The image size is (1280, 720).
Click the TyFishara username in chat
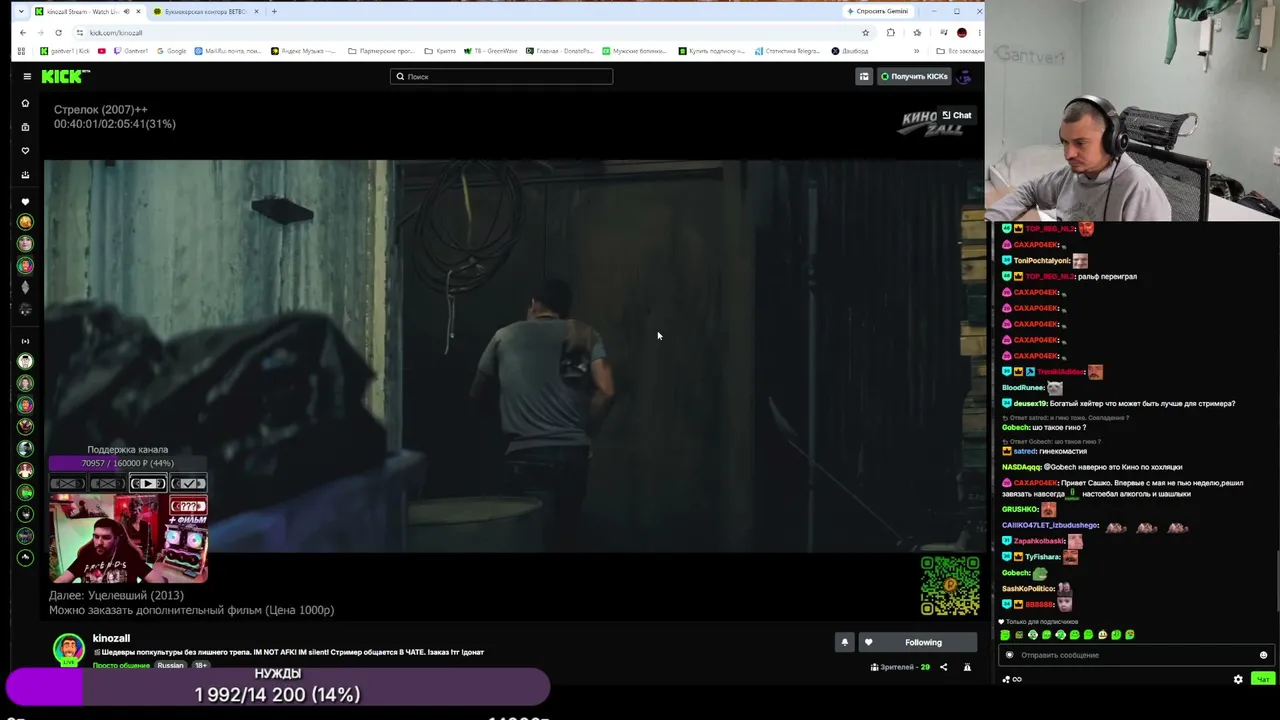coord(1042,557)
